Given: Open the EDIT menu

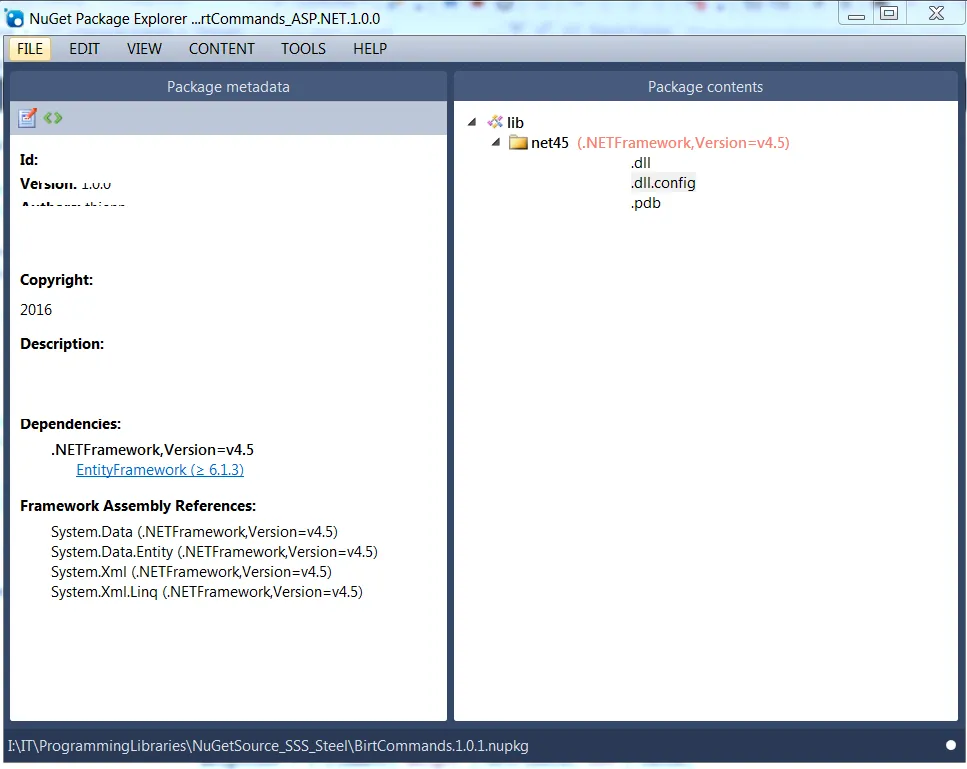Looking at the screenshot, I should [x=84, y=49].
